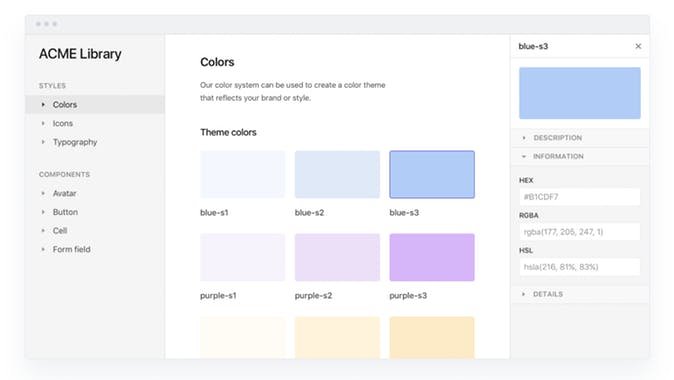Choose the purple-s2 swatch
This screenshot has height=380, width=674.
point(337,257)
